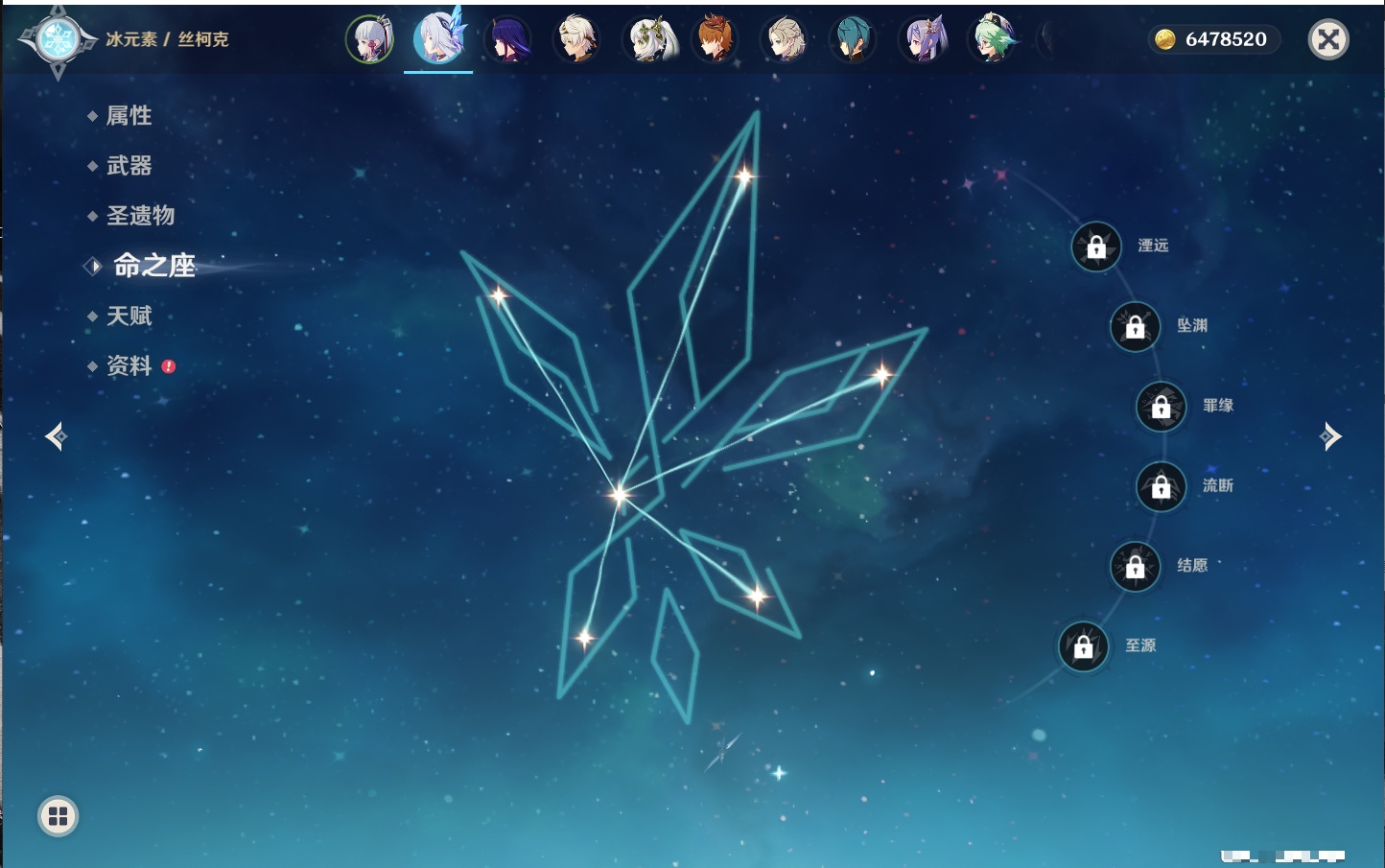Open the locked 湮远 constellation node
Image resolution: width=1385 pixels, height=868 pixels.
1096,246
